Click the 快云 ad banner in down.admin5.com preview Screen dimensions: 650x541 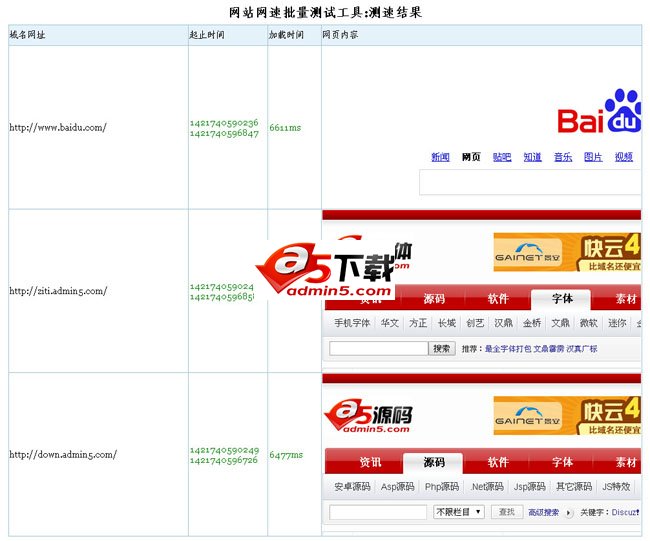pyautogui.click(x=609, y=416)
